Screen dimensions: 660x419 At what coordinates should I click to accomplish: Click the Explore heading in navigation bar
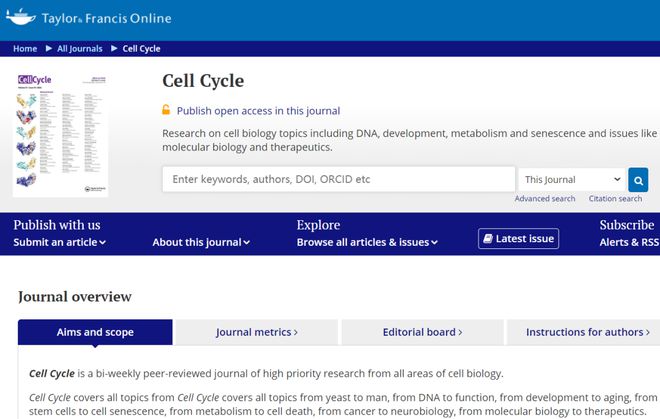pyautogui.click(x=318, y=225)
